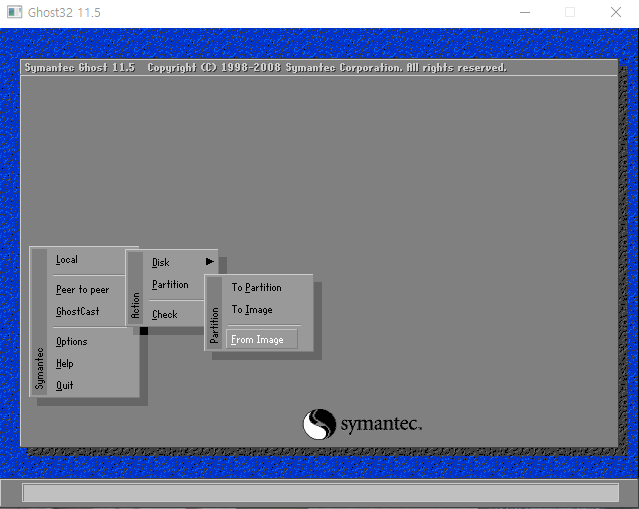Viewport: 639px width, 509px height.
Task: Open the Options menu entry
Action: pyautogui.click(x=72, y=342)
